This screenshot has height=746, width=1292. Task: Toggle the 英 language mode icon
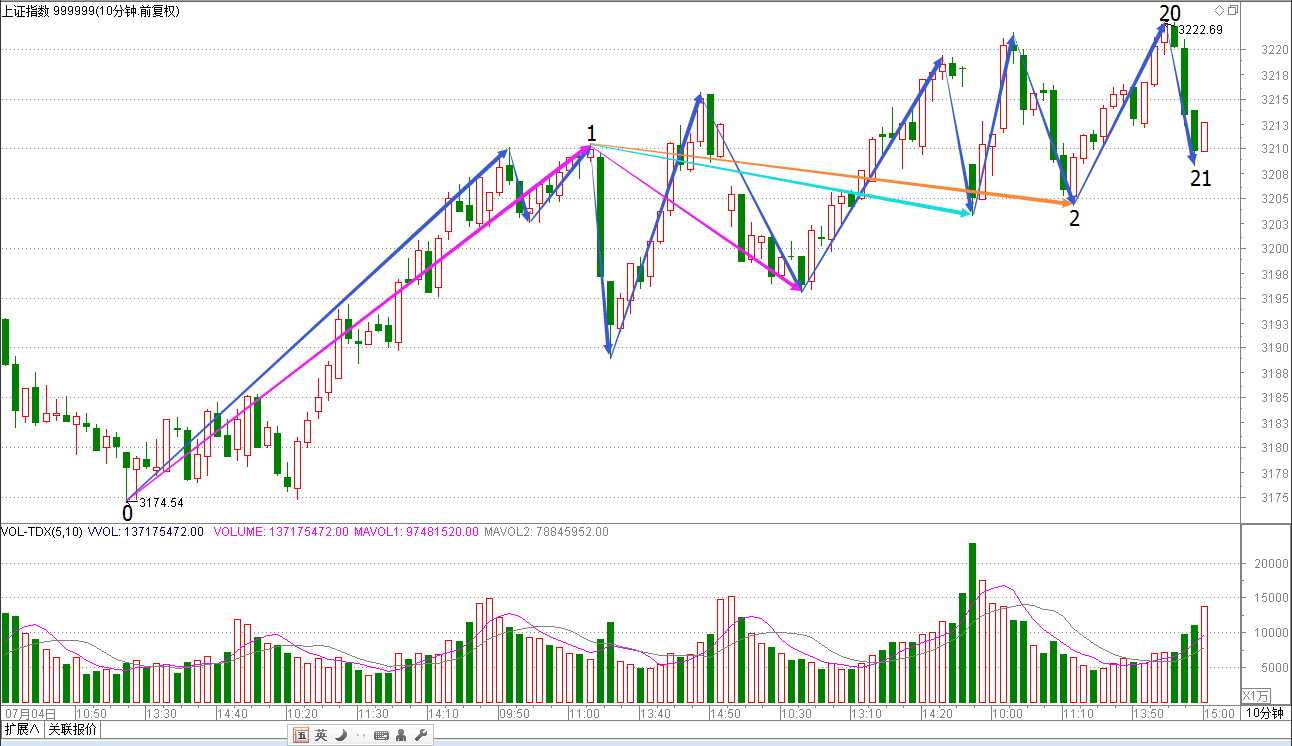tap(321, 735)
